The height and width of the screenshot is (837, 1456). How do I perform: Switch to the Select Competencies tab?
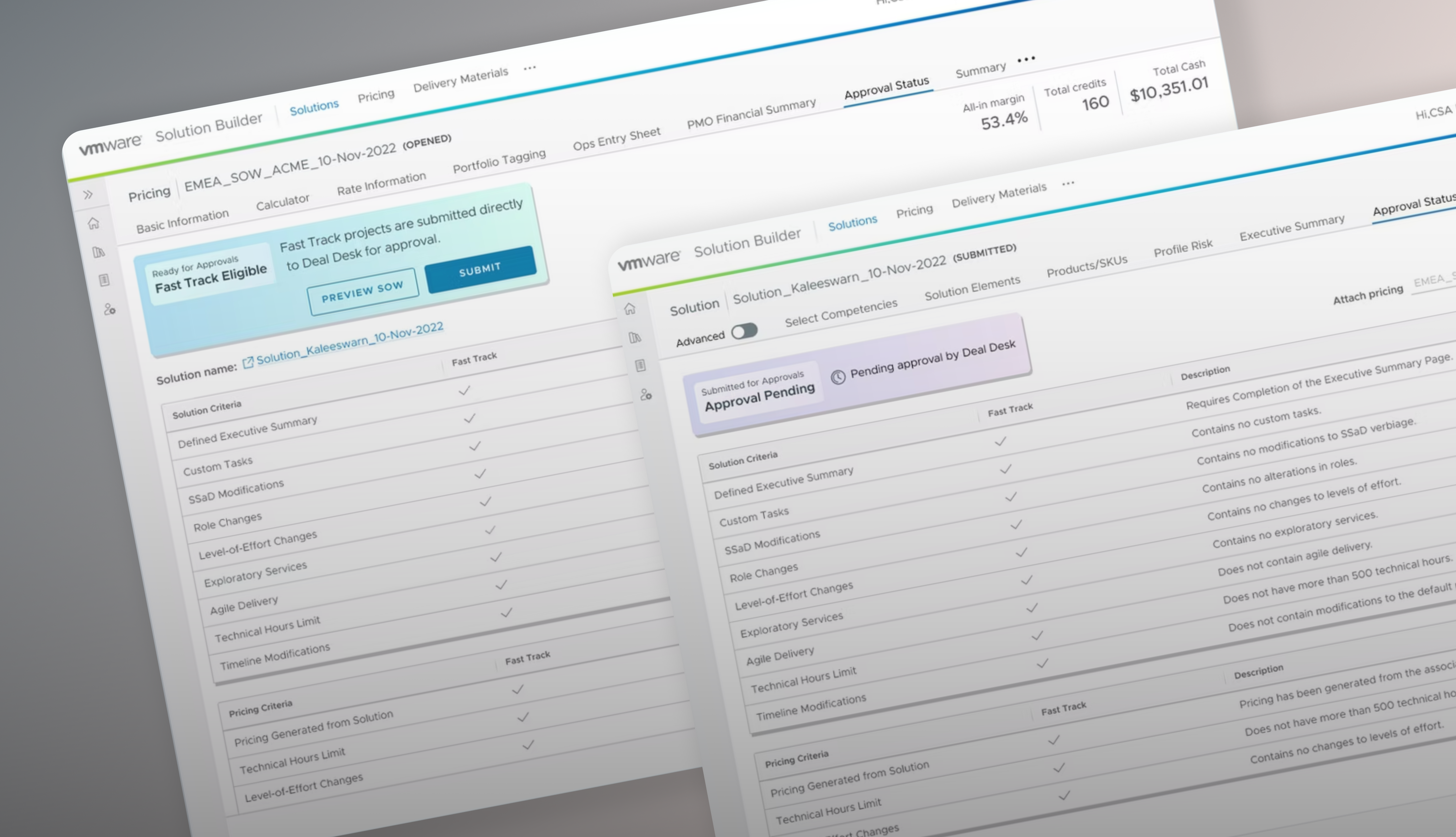tap(841, 313)
